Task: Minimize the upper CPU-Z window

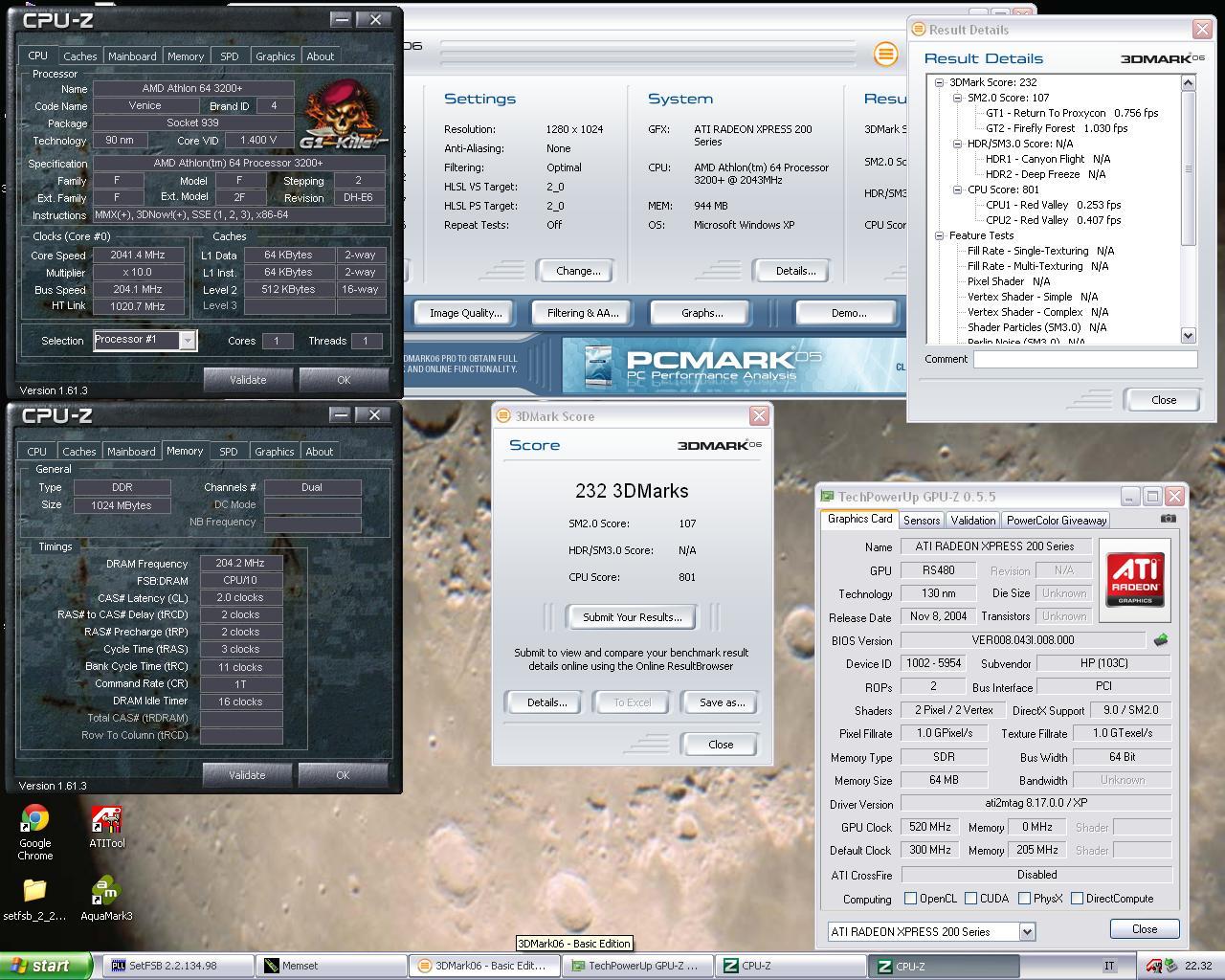Action: pos(341,19)
